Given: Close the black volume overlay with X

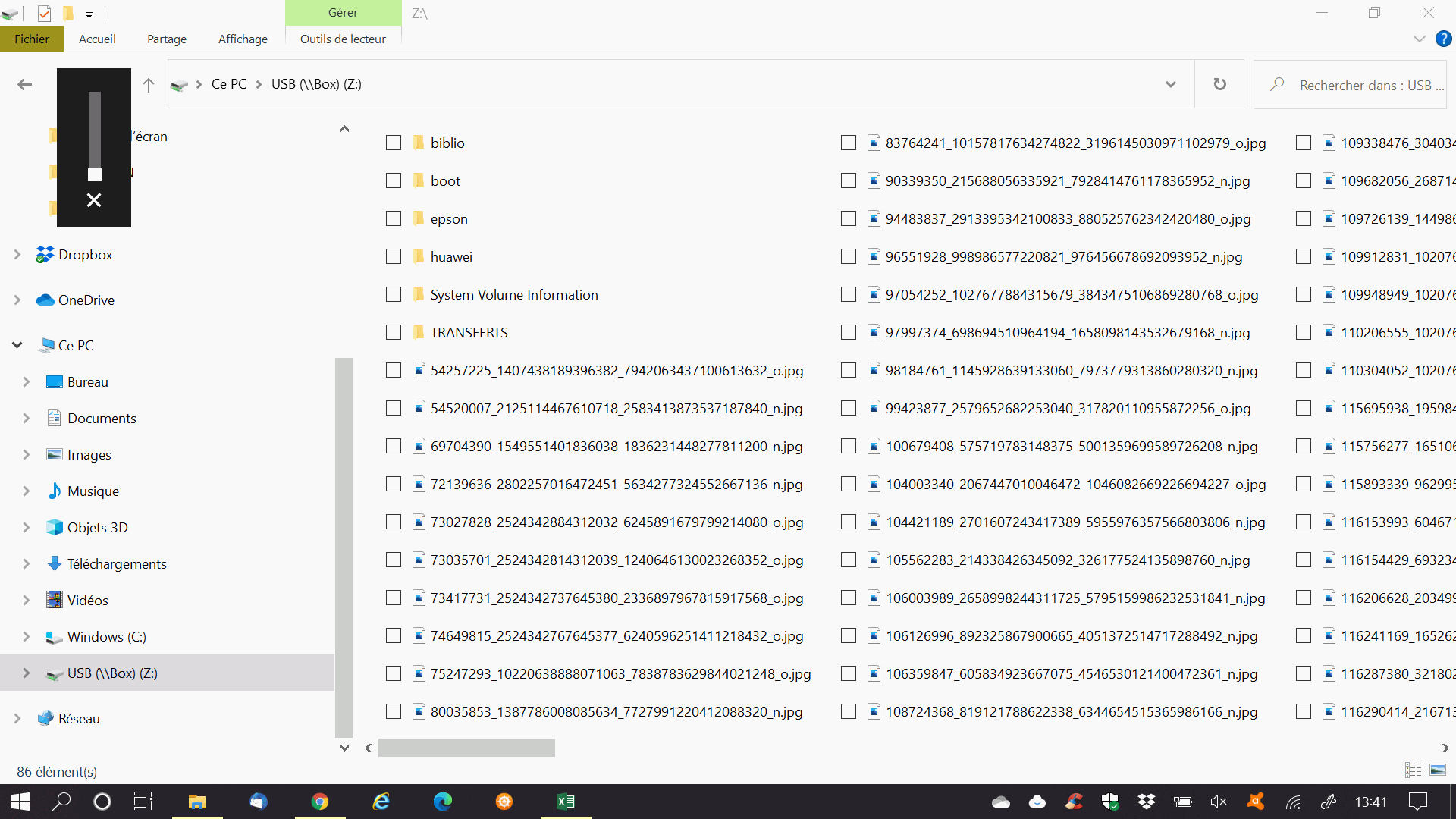Looking at the screenshot, I should tap(94, 200).
